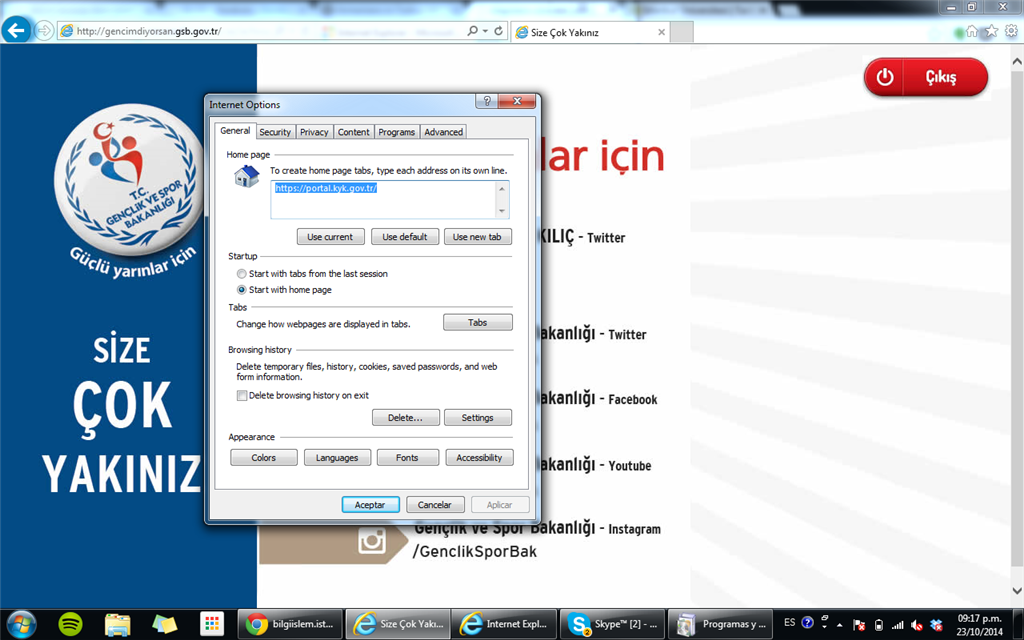Go to the Advanced tab
Viewport: 1024px width, 640px height.
click(x=443, y=132)
